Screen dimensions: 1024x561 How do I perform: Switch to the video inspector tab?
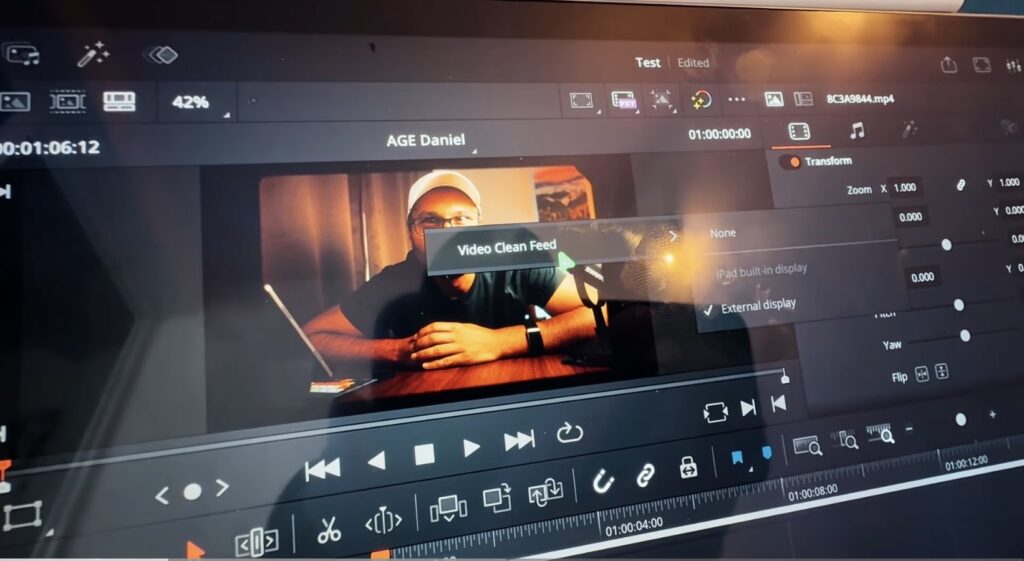click(x=799, y=131)
